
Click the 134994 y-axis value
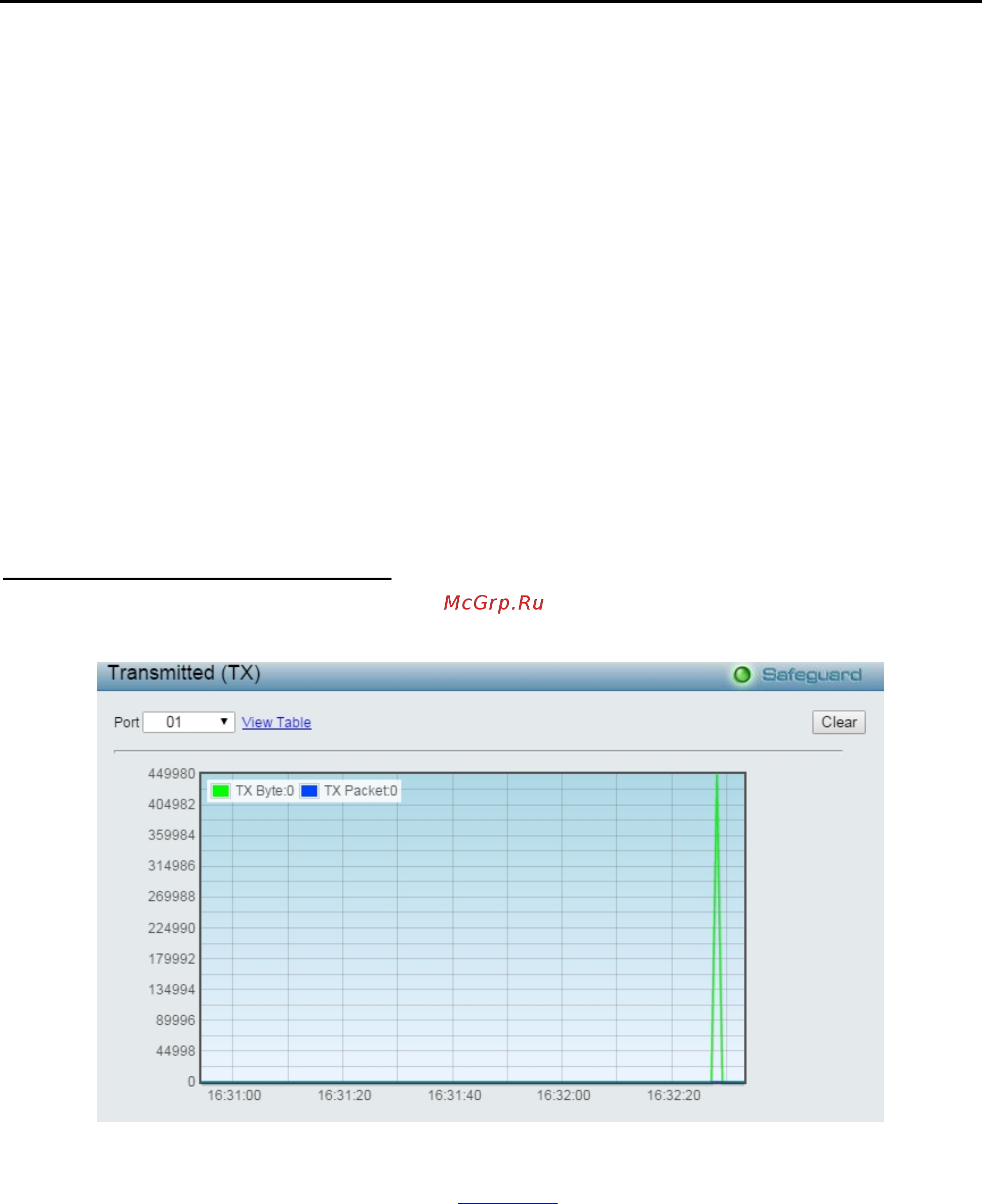coord(171,989)
